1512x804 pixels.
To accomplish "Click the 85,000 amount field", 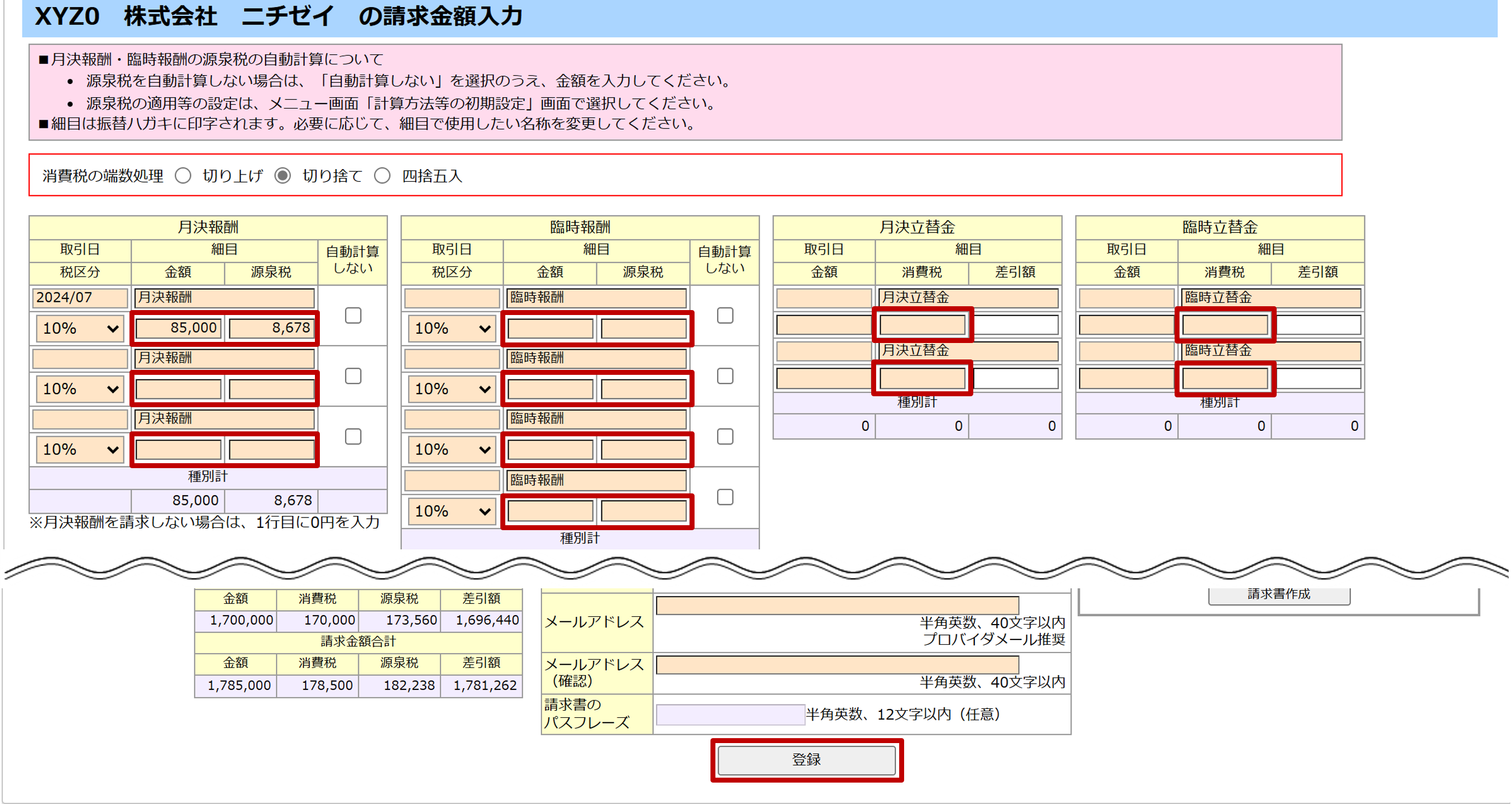I will (178, 328).
